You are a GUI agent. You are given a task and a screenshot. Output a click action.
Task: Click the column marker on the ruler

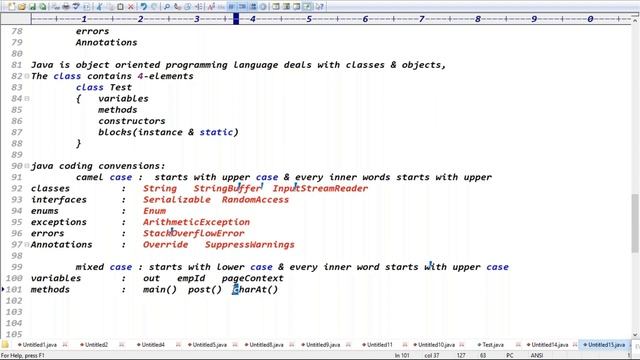click(x=236, y=19)
